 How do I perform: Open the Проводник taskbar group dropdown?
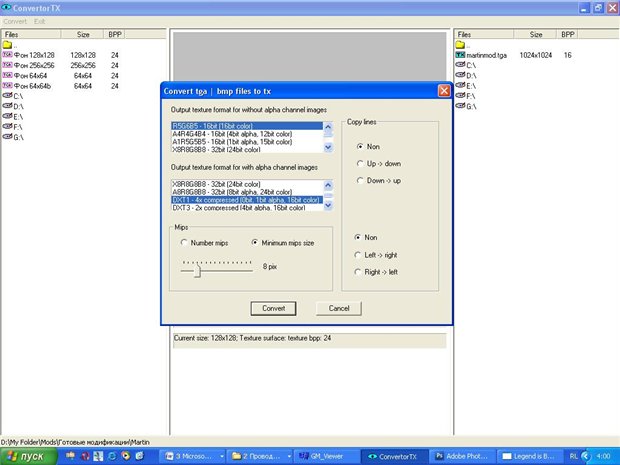pyautogui.click(x=289, y=456)
